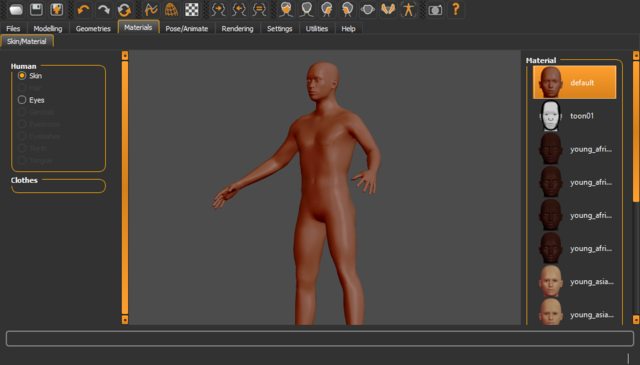Click symmetry icon with left-pointing arrow

[x=239, y=9]
